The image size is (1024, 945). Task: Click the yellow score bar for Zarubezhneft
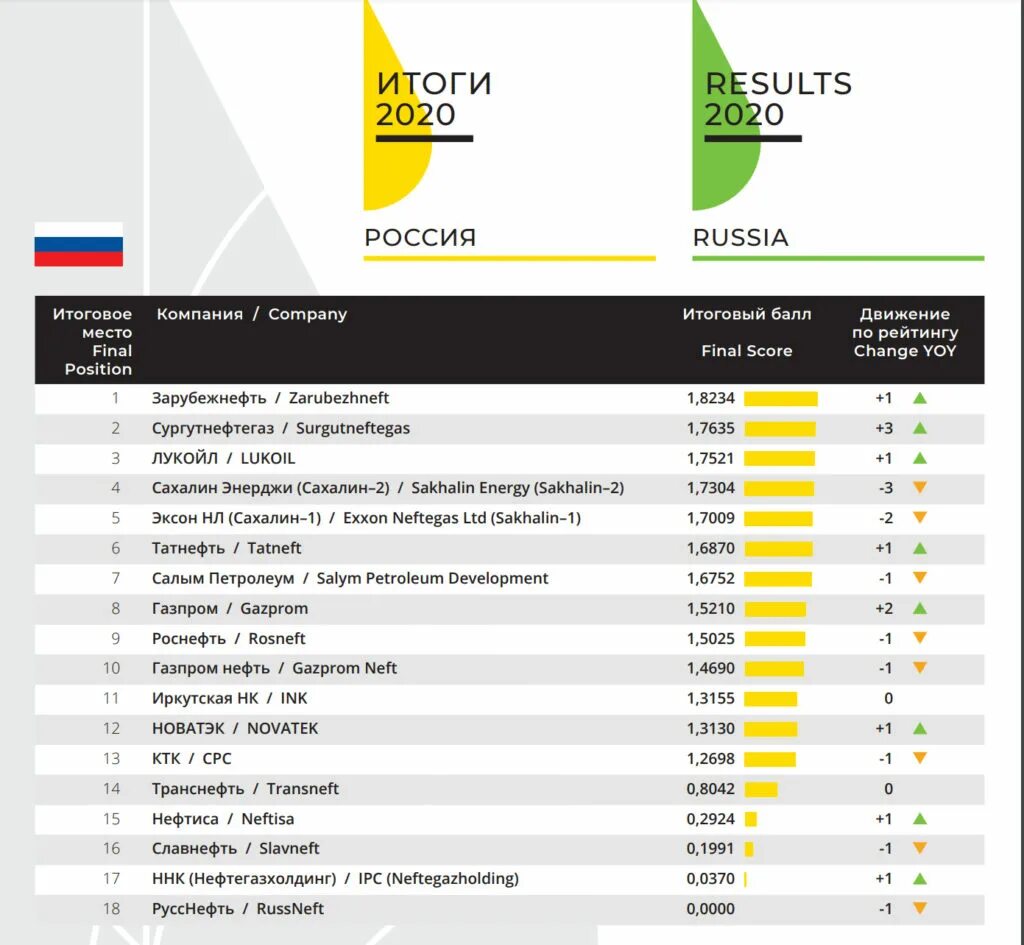780,398
